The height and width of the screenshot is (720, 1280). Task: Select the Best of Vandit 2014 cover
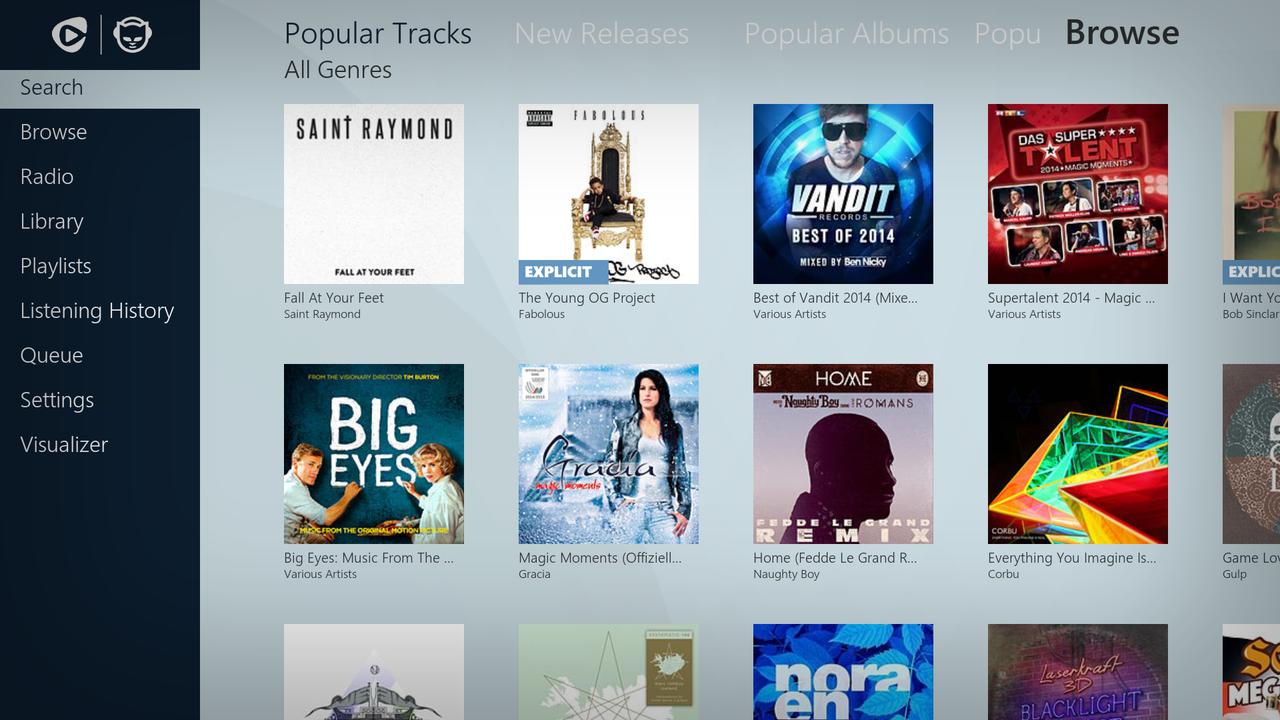pos(843,194)
